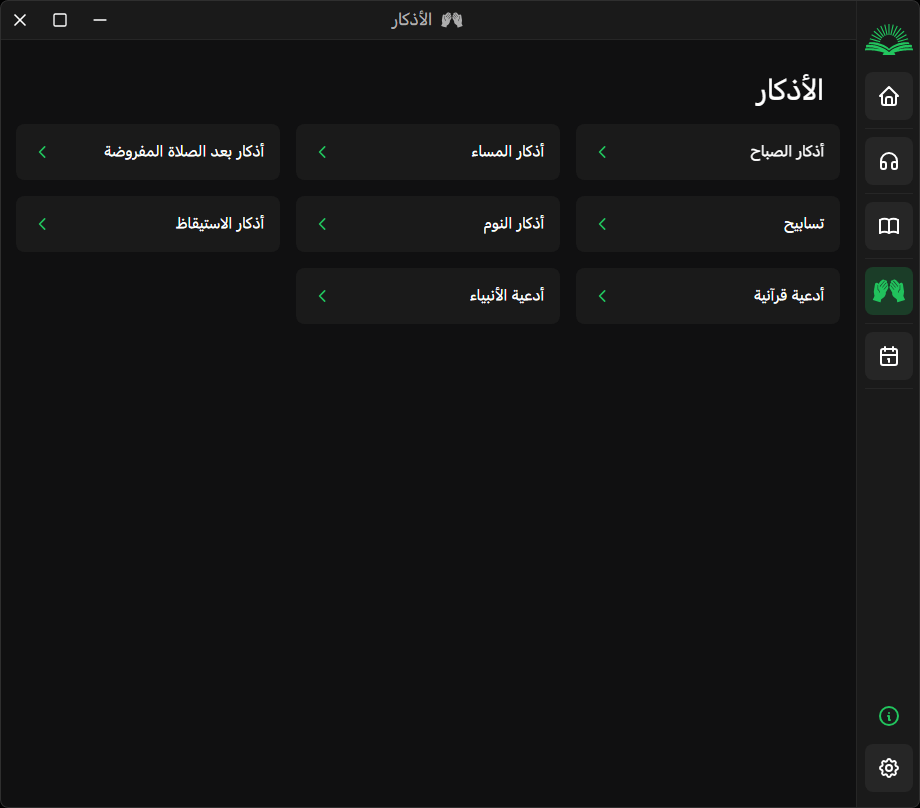Select أذكار بعد الصلاة المفروضة
This screenshot has height=808, width=920.
click(x=147, y=151)
